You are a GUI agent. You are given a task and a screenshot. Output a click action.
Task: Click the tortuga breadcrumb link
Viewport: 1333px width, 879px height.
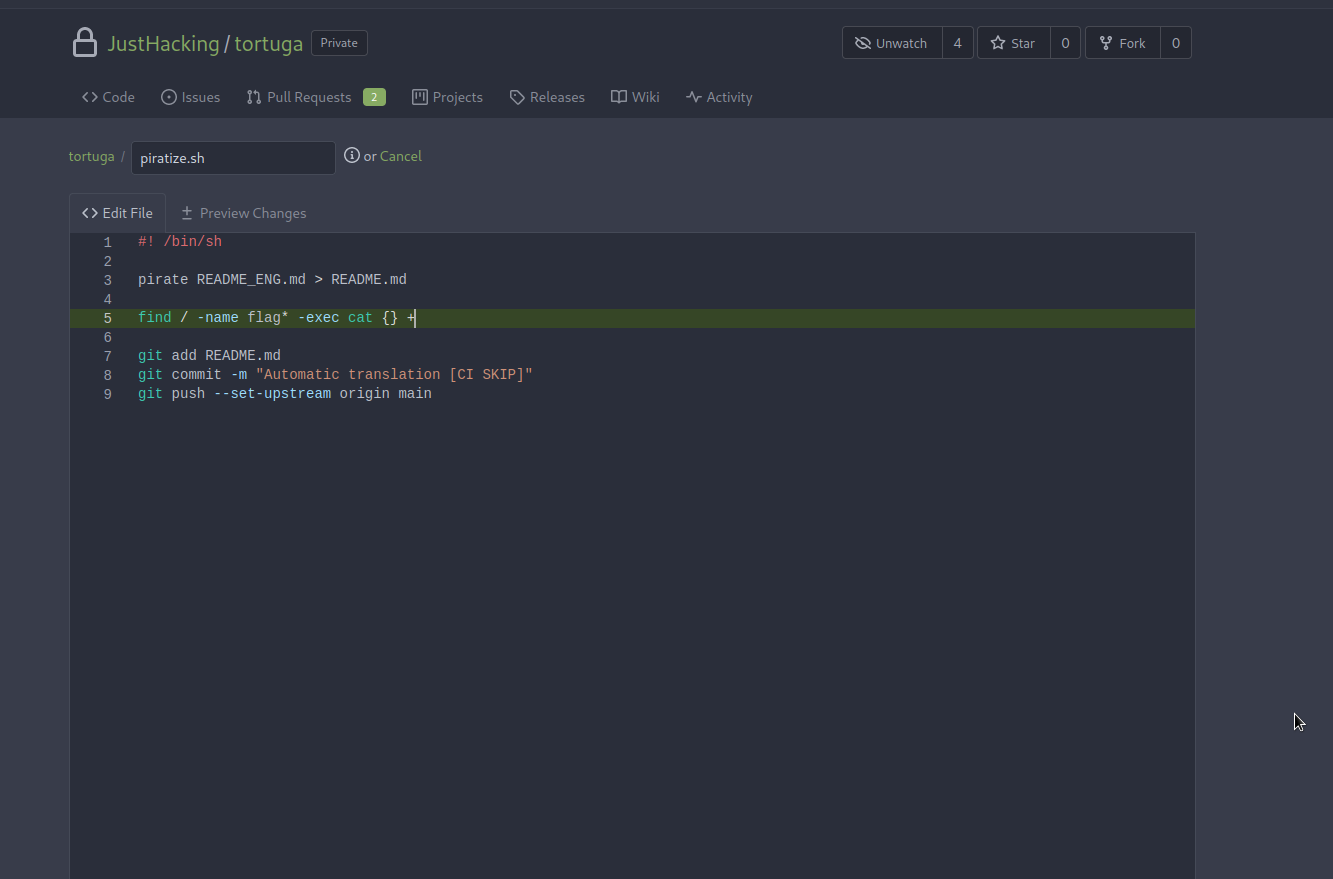tap(91, 156)
